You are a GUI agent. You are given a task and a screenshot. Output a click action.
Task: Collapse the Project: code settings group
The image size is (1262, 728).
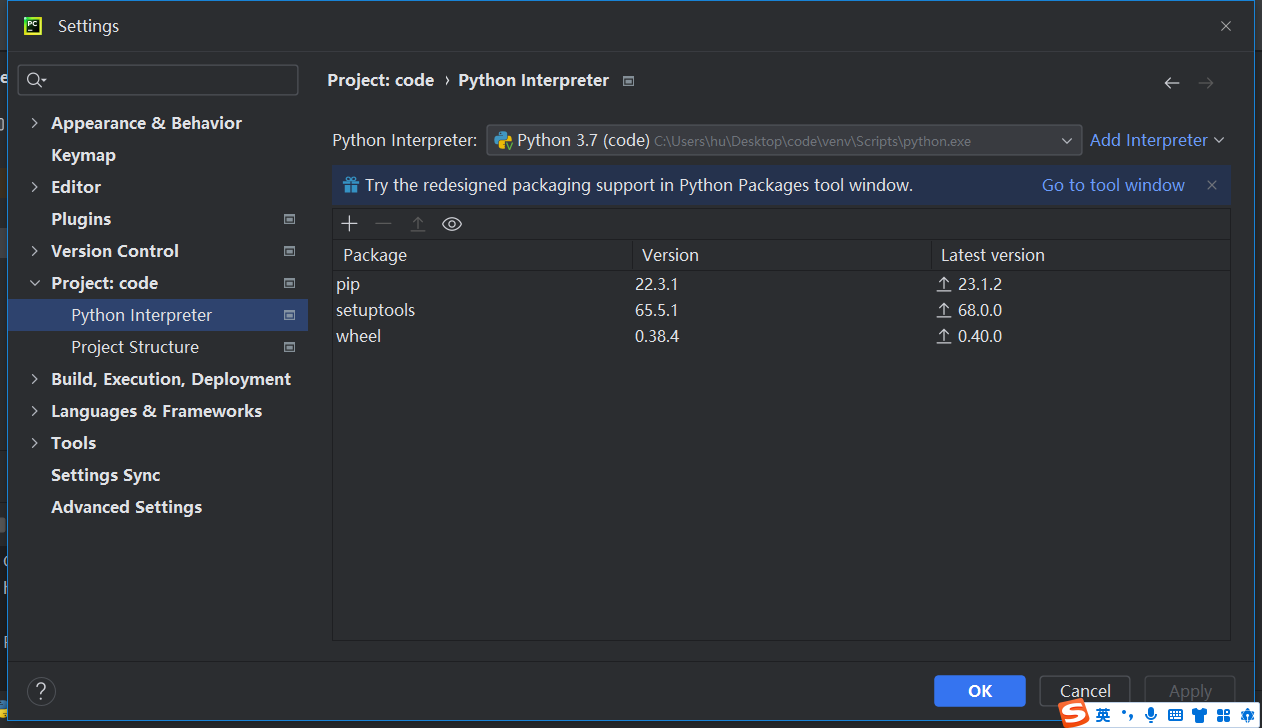tap(35, 283)
